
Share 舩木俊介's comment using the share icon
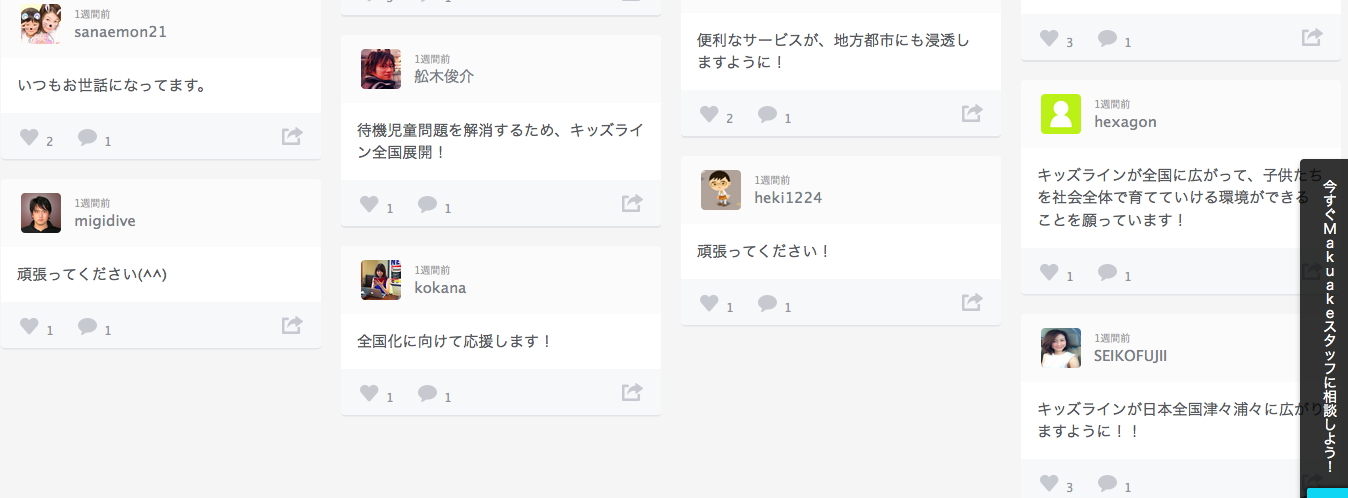(632, 204)
